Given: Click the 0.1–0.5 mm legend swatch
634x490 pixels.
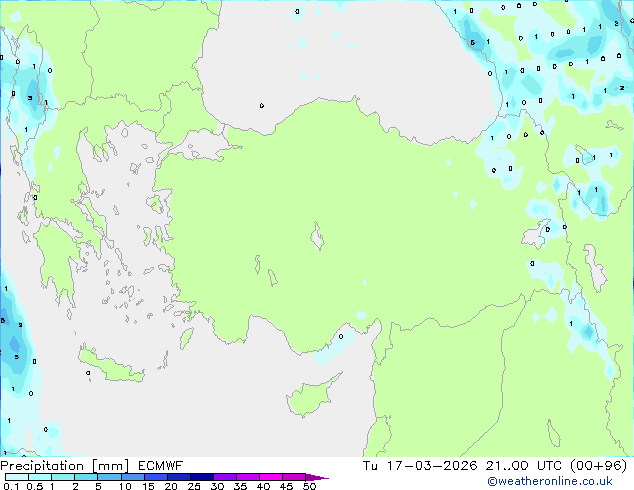Looking at the screenshot, I should 17,477.
